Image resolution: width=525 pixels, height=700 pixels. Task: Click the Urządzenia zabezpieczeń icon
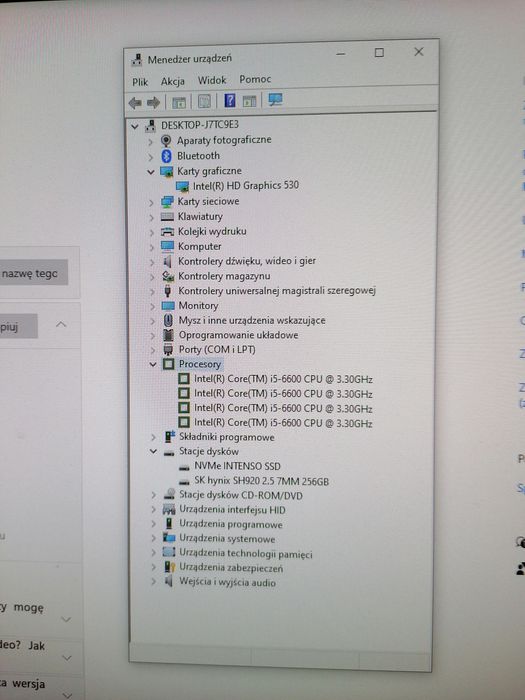pyautogui.click(x=169, y=567)
